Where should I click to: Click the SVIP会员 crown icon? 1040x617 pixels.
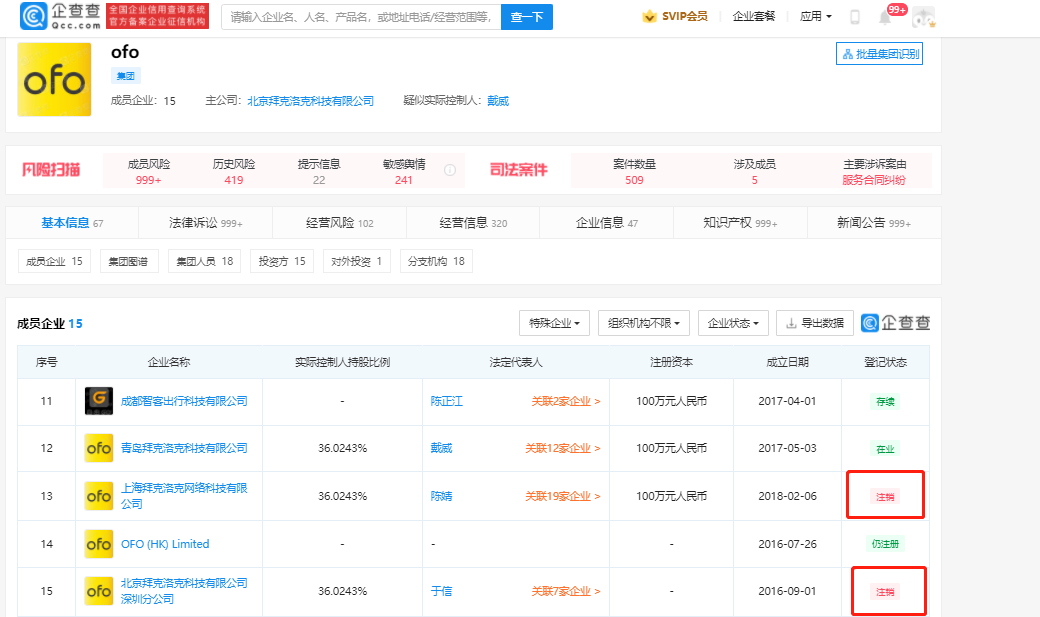point(650,17)
